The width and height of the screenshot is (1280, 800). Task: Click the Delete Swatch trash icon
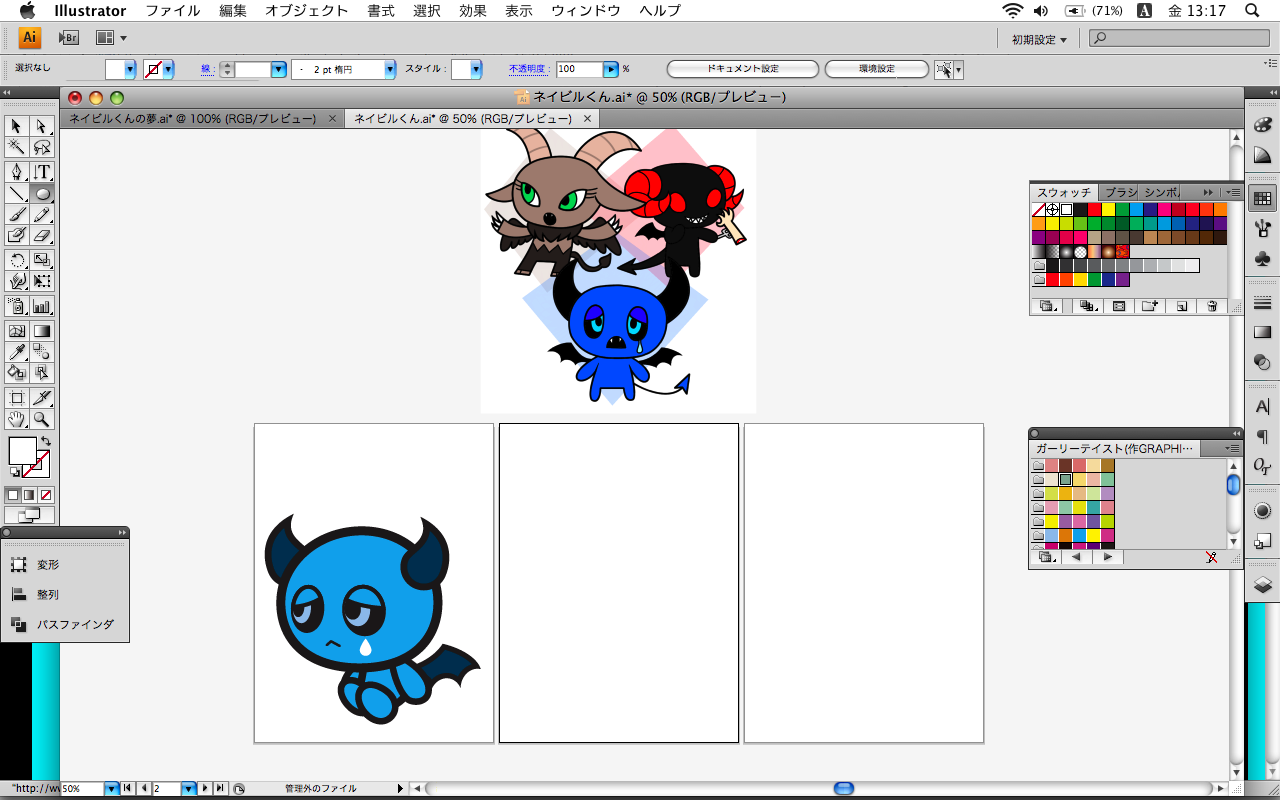point(1212,306)
